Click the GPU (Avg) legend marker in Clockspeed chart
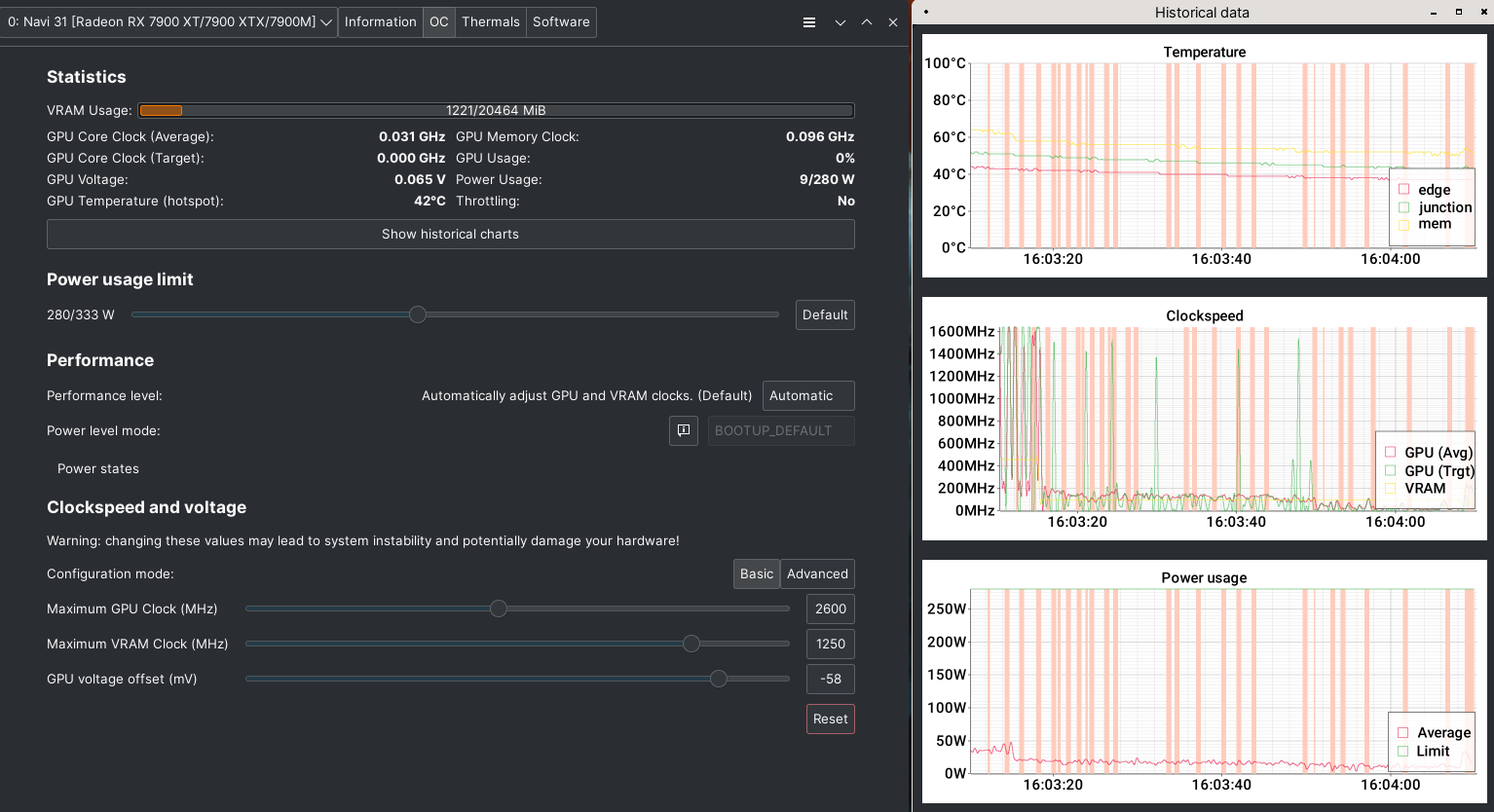The width and height of the screenshot is (1494, 812). coord(1390,453)
